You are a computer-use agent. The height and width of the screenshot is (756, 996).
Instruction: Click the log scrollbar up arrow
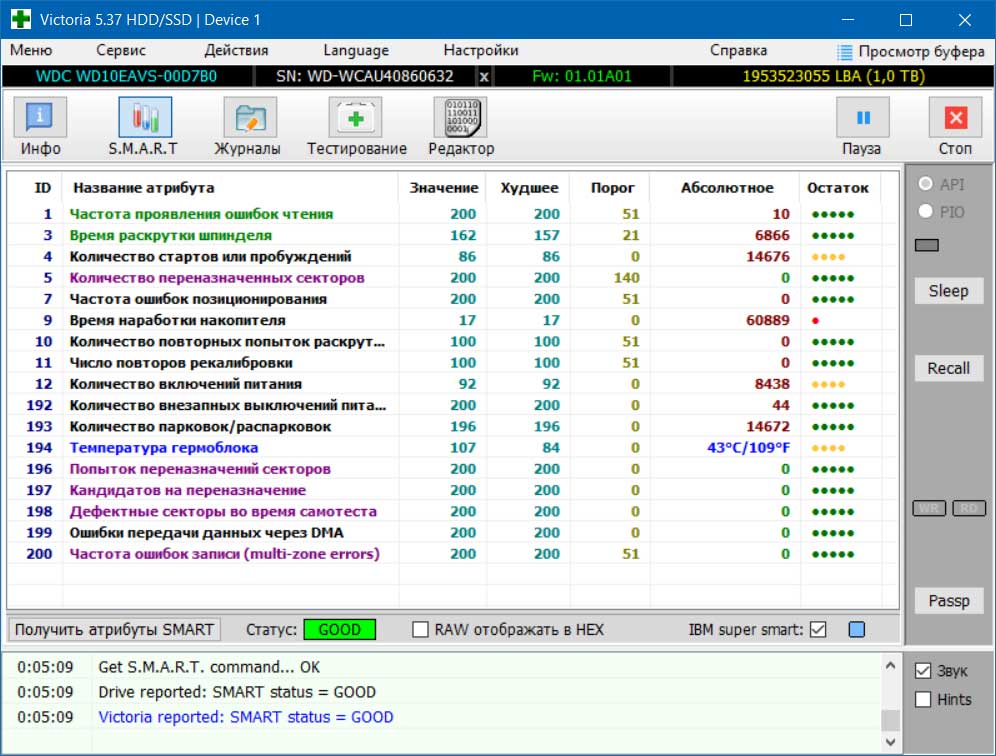pyautogui.click(x=890, y=666)
